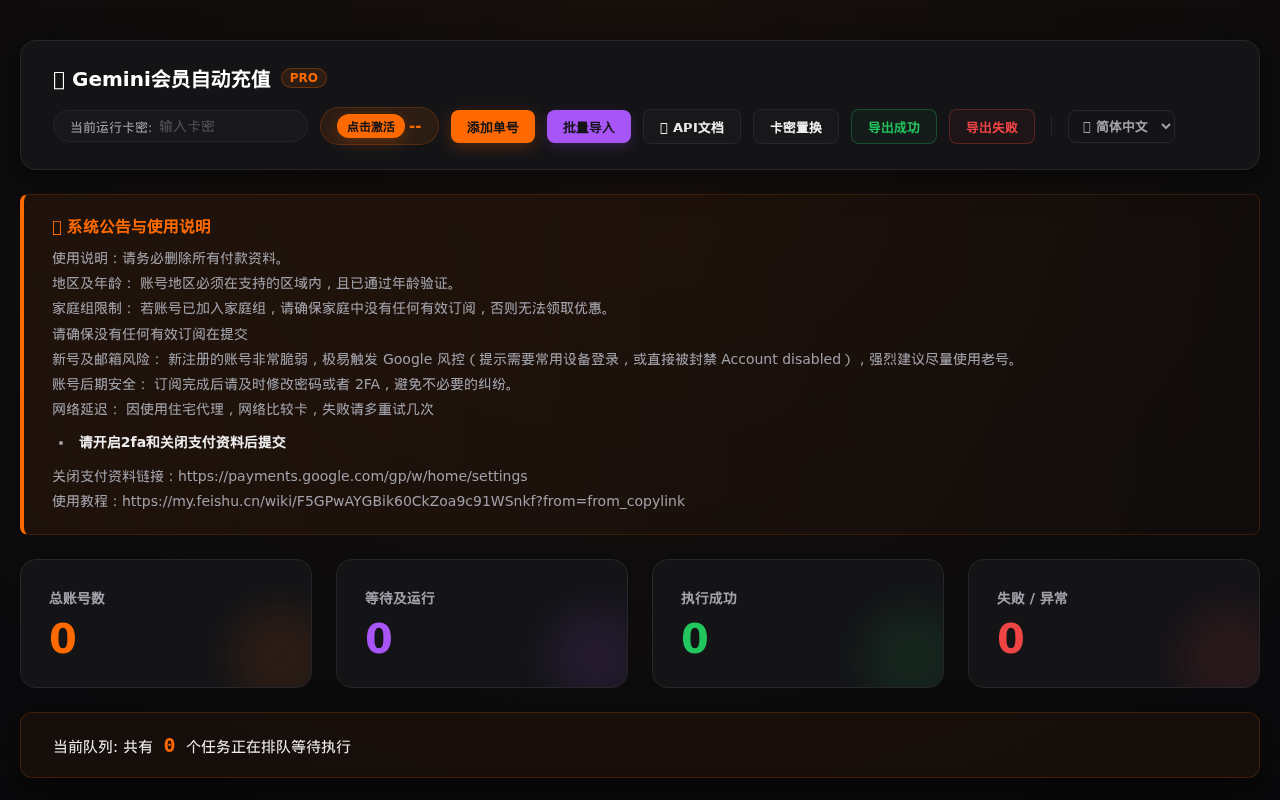Click the red 0 under 失败 / 异常
This screenshot has width=1280, height=800.
pyautogui.click(x=1011, y=639)
